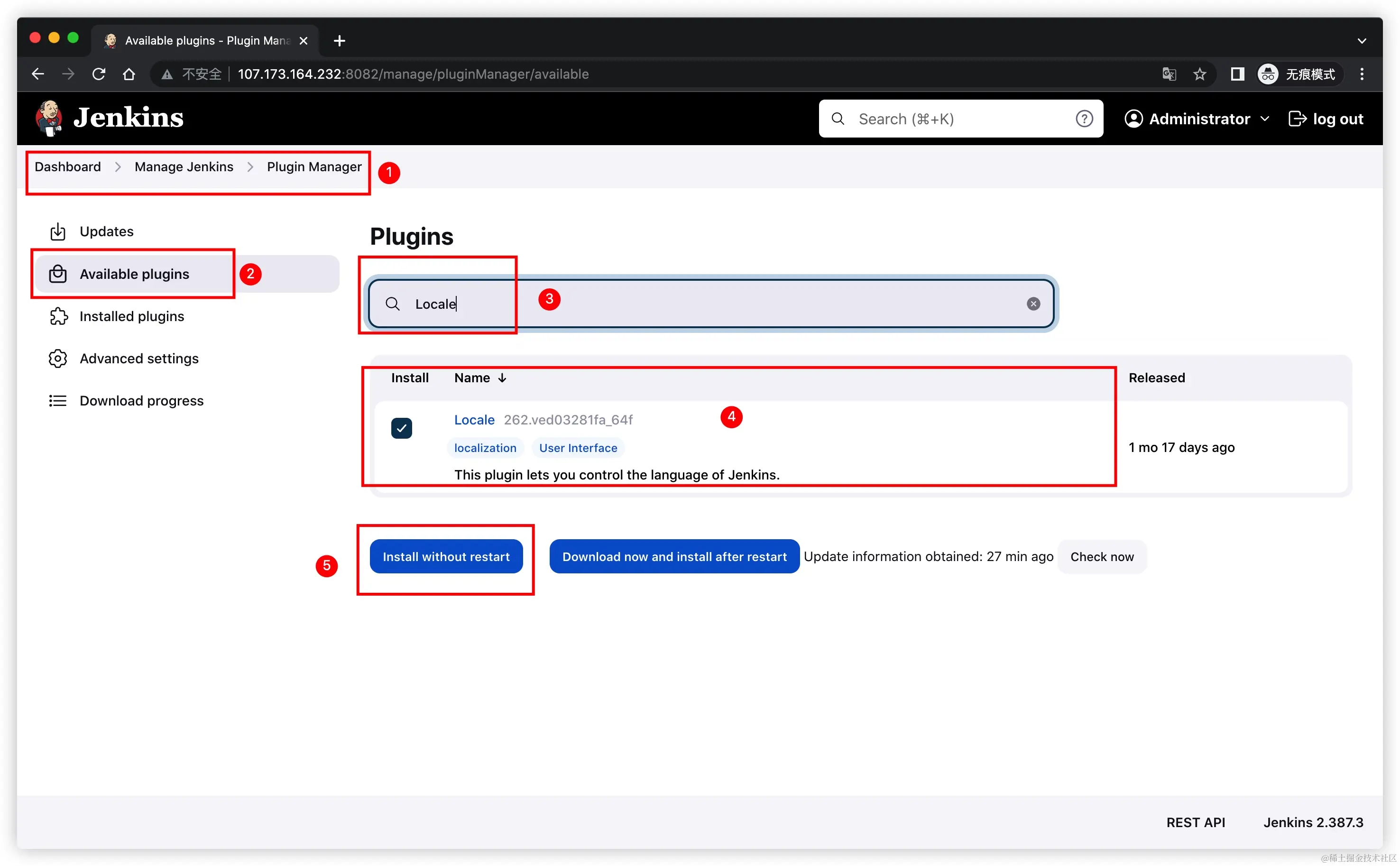Click the translate page icon
The image size is (1400, 866).
pyautogui.click(x=1169, y=74)
